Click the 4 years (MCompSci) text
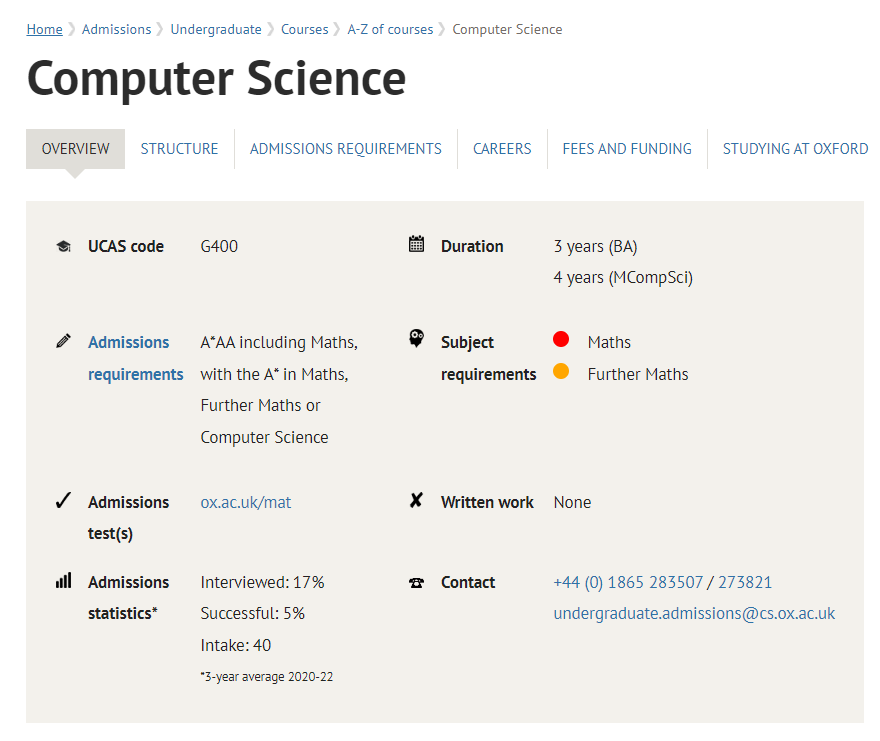Viewport: 880px width, 741px height. (623, 277)
